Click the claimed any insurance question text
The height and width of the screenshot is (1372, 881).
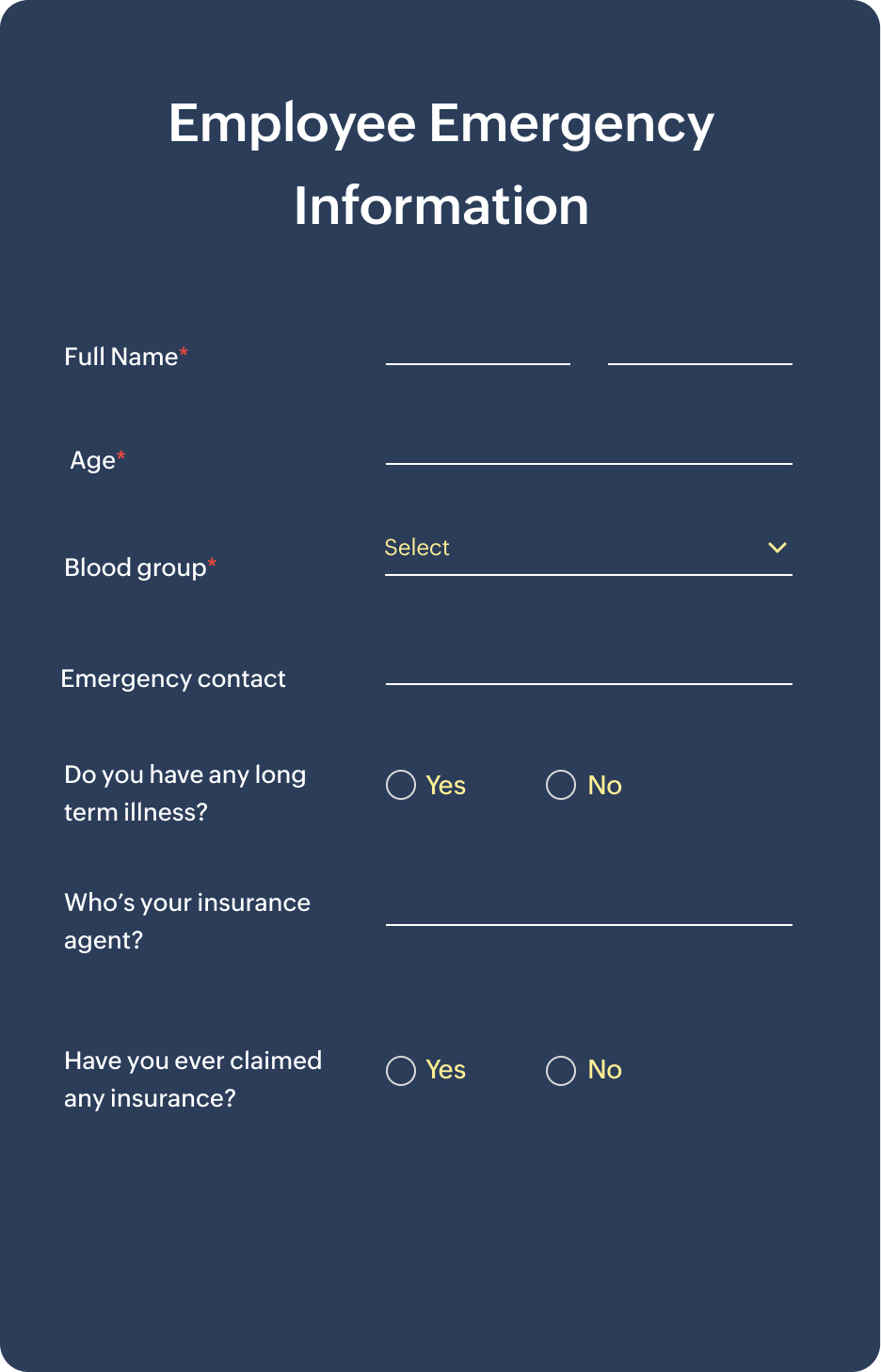(x=193, y=1079)
